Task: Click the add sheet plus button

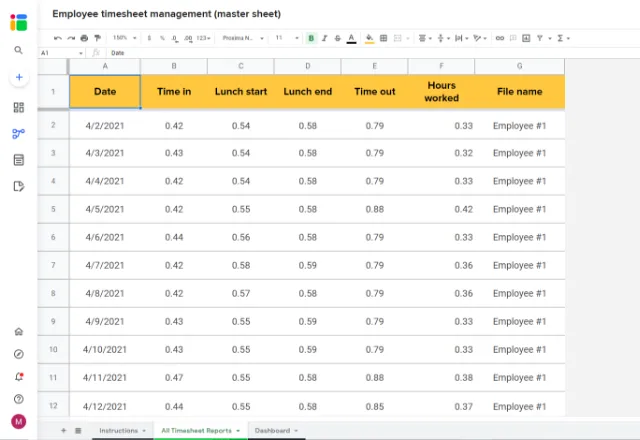Action: pyautogui.click(x=63, y=430)
